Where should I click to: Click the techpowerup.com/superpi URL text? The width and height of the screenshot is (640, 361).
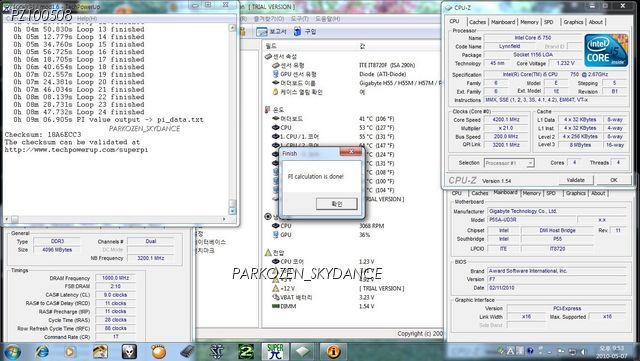click(x=76, y=150)
